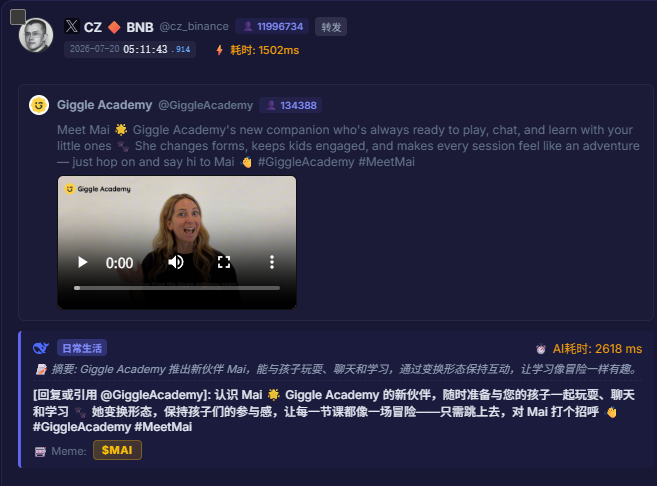
Task: Click the #MeetMai hashtag in English tweet
Action: point(386,162)
